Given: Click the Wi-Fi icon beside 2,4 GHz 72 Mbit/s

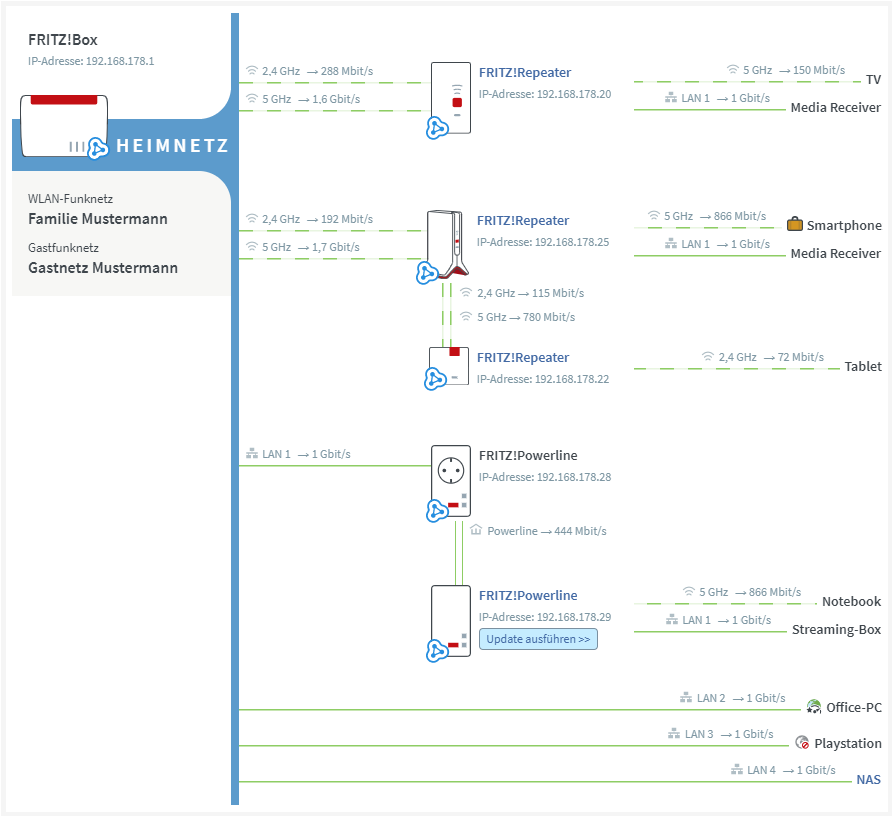Looking at the screenshot, I should 708,357.
